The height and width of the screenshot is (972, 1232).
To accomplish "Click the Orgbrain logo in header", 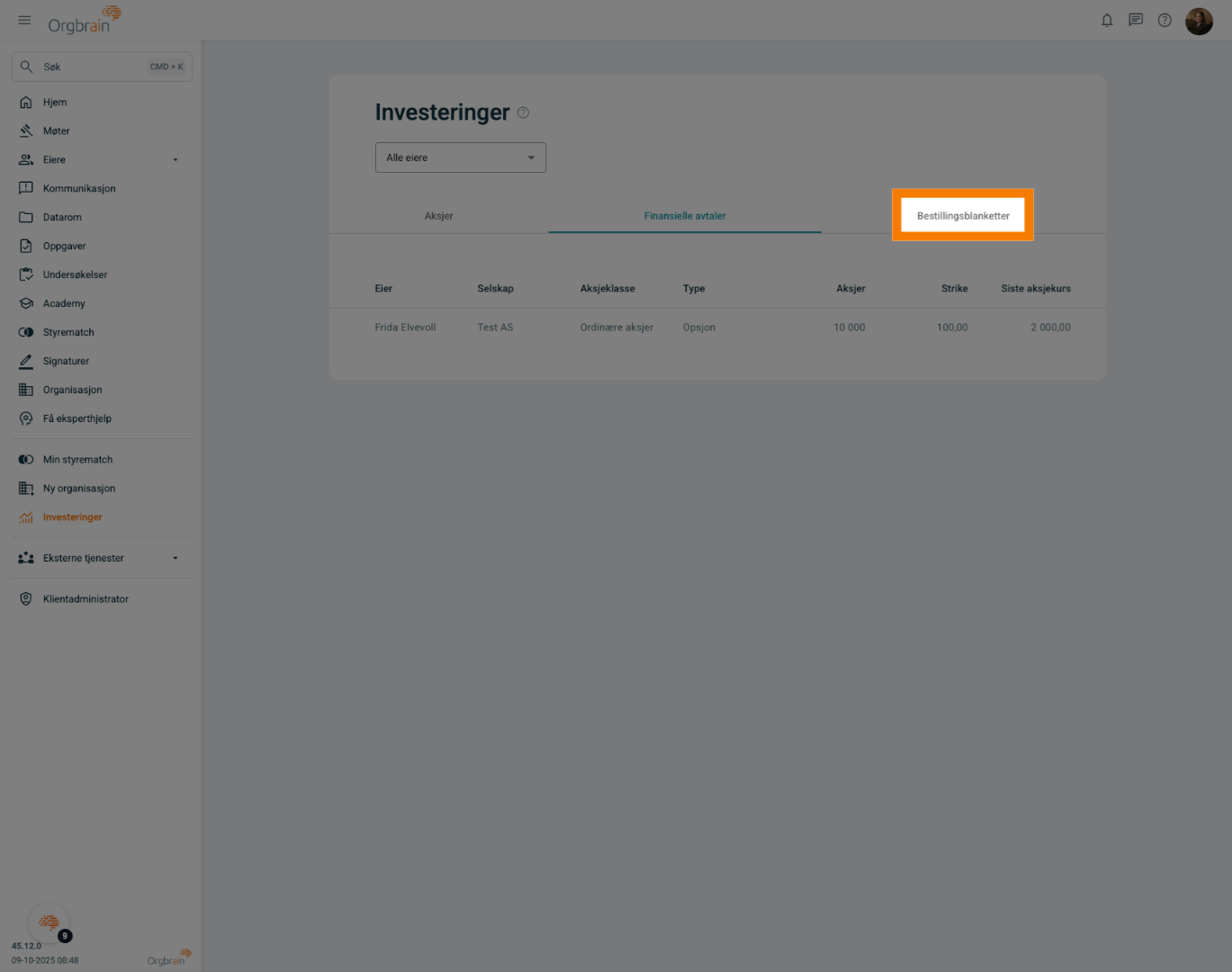I will coord(85,20).
